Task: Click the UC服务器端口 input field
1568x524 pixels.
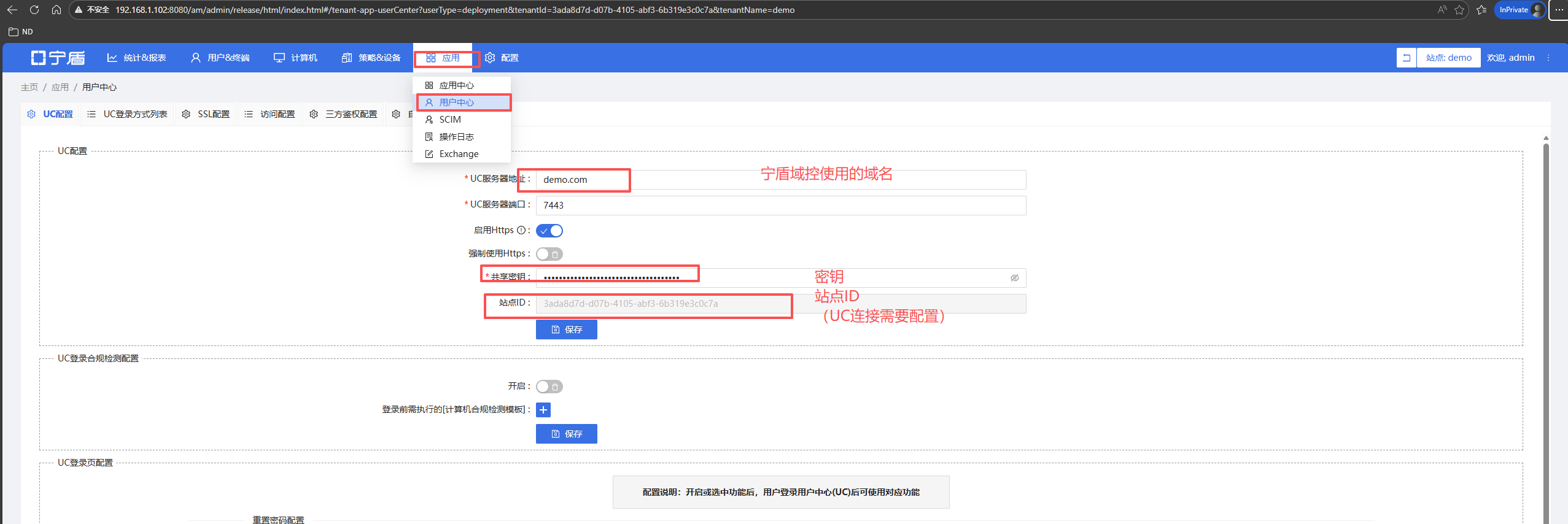Action: pyautogui.click(x=780, y=206)
